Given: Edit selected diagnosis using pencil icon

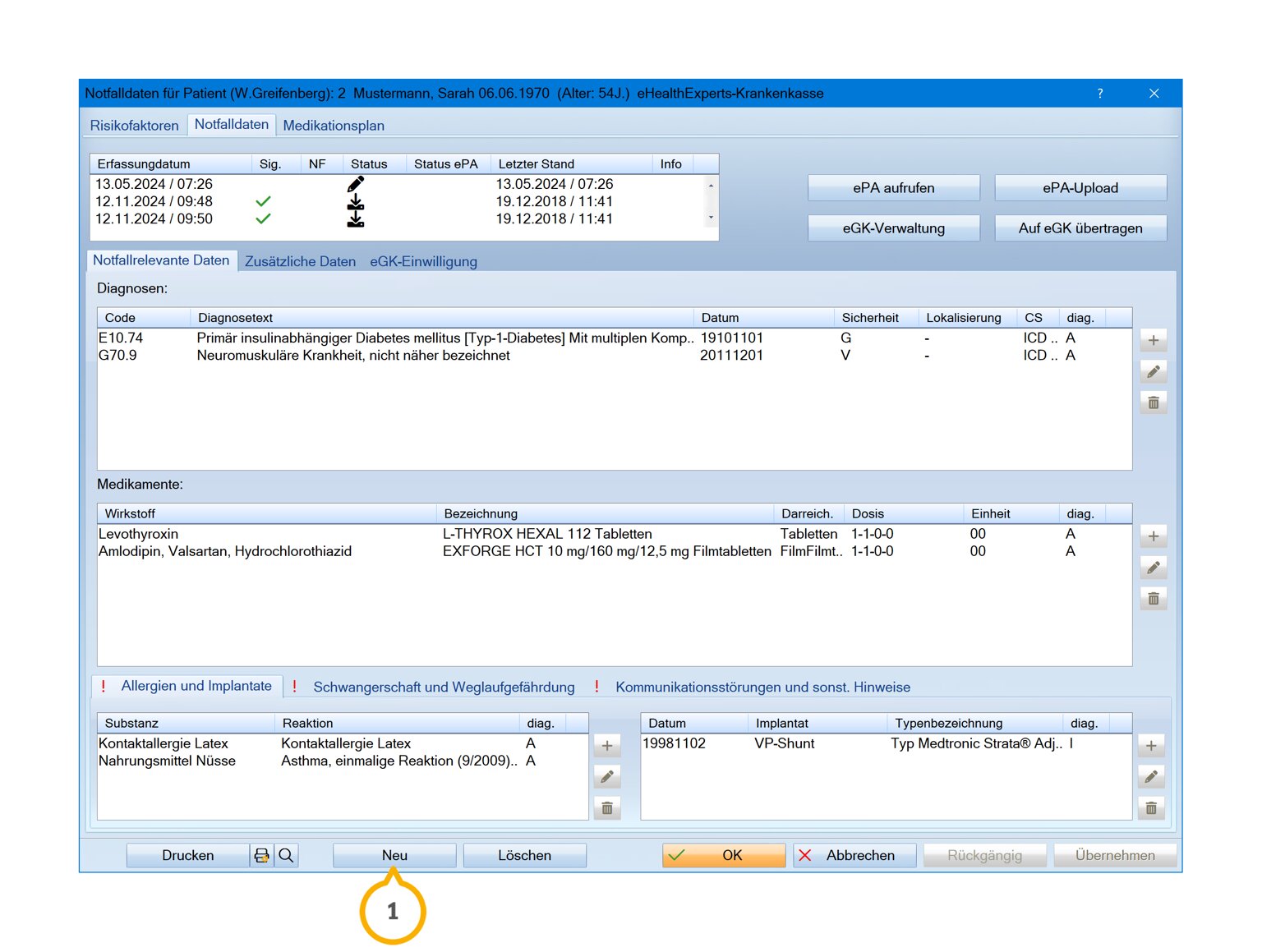Looking at the screenshot, I should pyautogui.click(x=1153, y=371).
